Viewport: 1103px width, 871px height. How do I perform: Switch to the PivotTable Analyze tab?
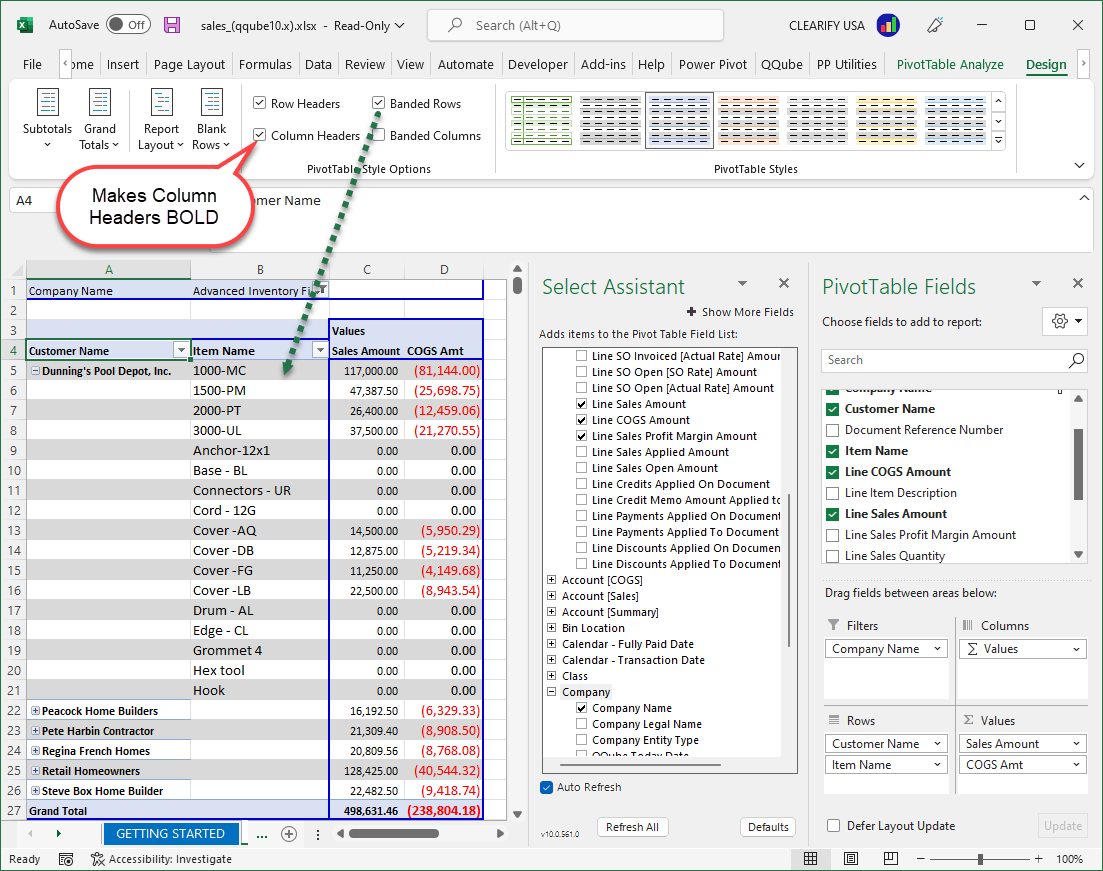click(x=950, y=64)
